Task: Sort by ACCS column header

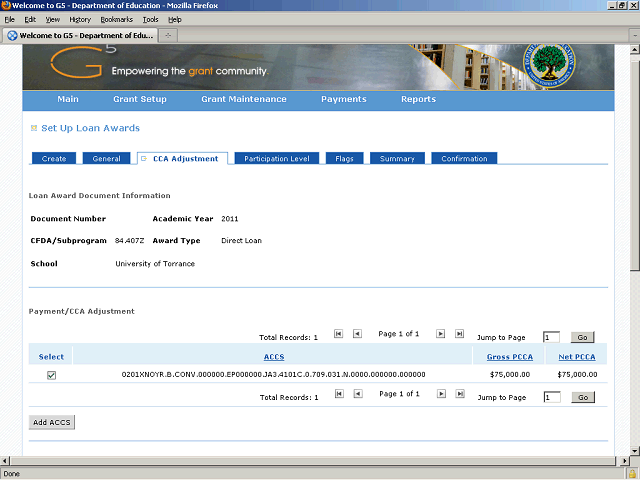Action: tap(274, 357)
